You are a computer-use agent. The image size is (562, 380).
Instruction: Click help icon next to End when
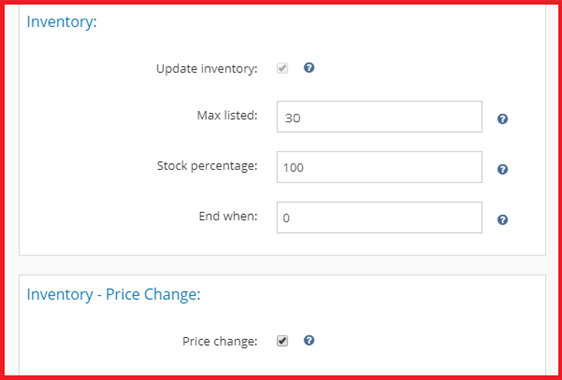pos(503,220)
